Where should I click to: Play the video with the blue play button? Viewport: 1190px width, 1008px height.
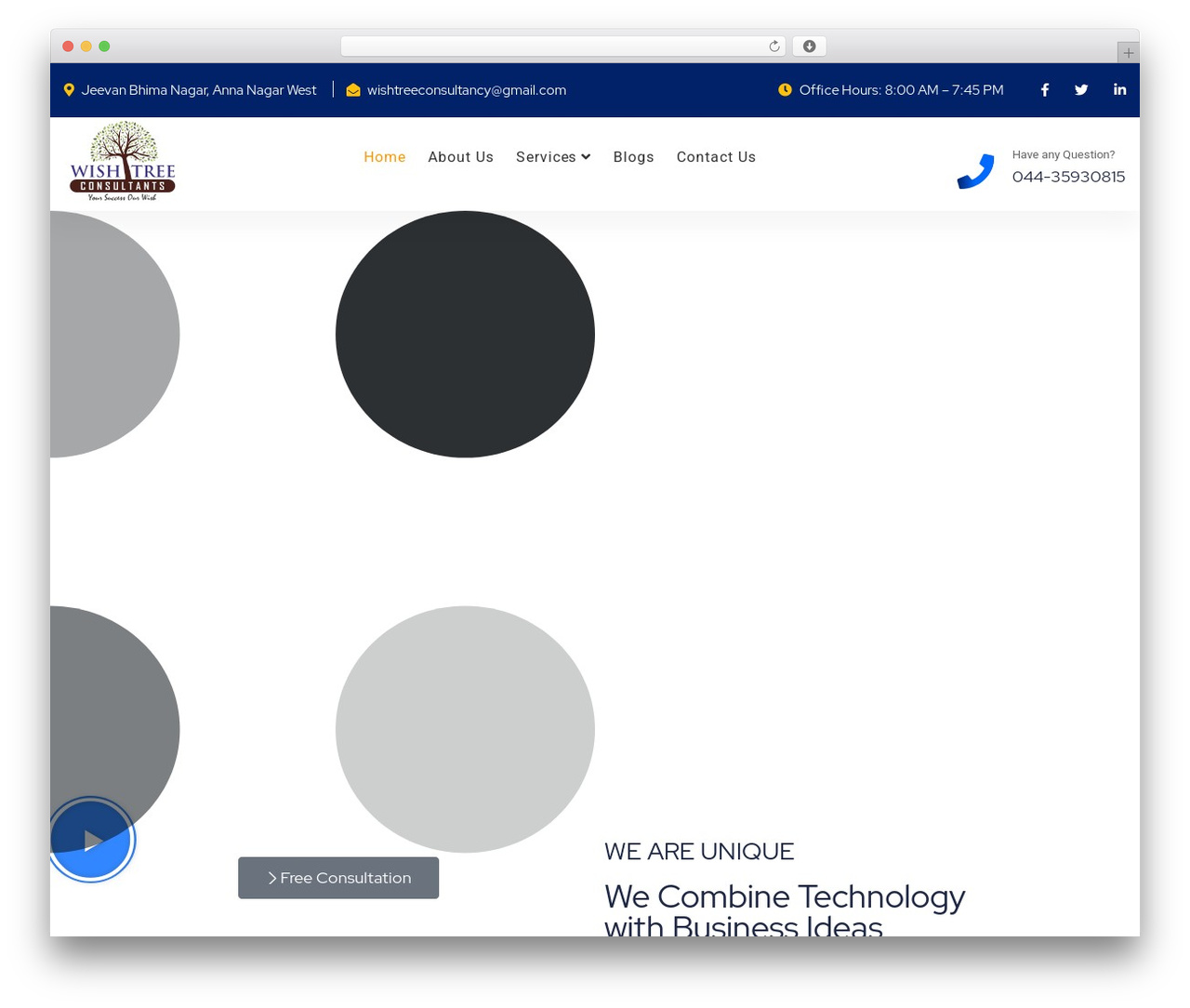click(x=91, y=840)
